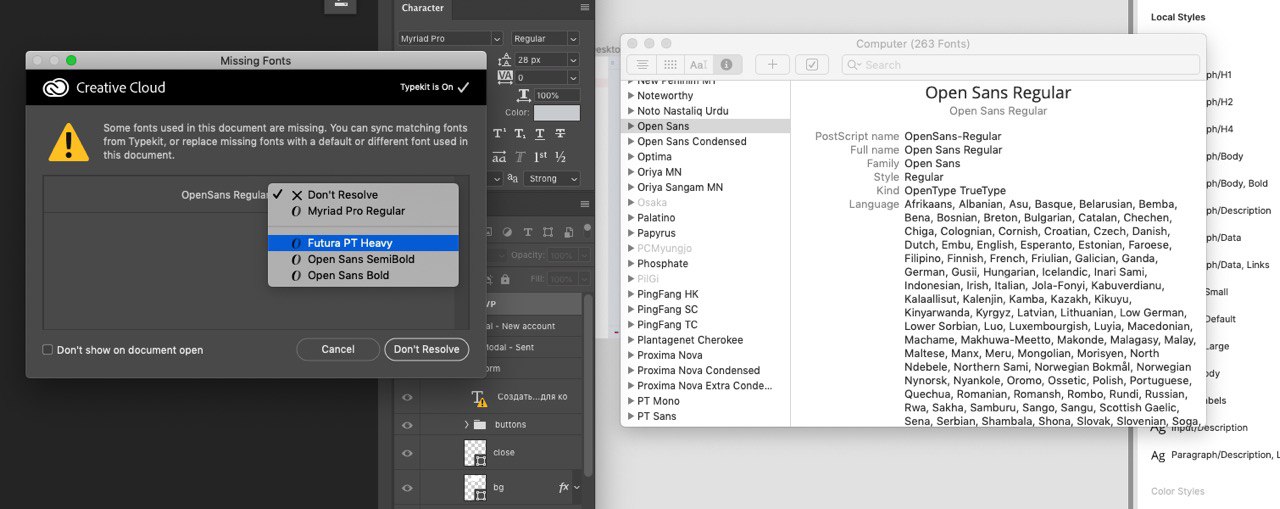Click the Font Book search field

(x=1021, y=64)
